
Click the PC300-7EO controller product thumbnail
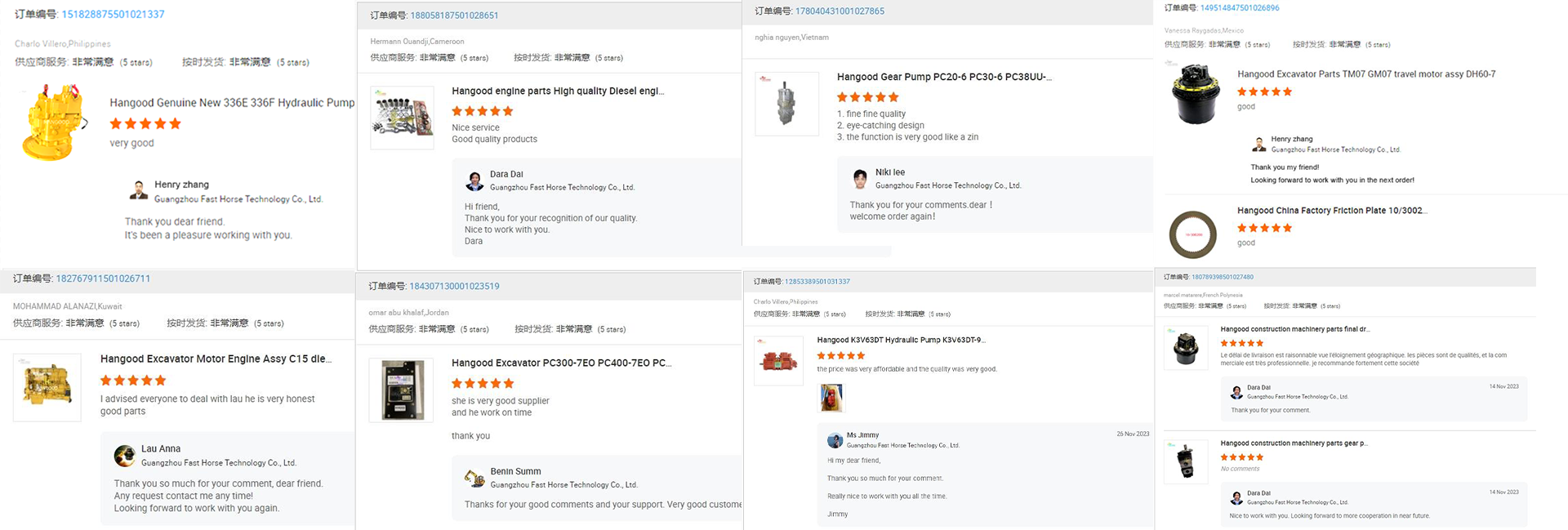click(402, 390)
